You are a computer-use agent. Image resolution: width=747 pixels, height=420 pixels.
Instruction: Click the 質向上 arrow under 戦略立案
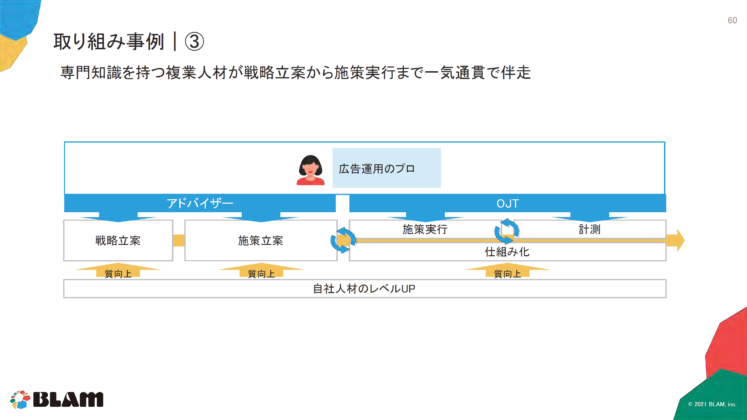point(118,270)
